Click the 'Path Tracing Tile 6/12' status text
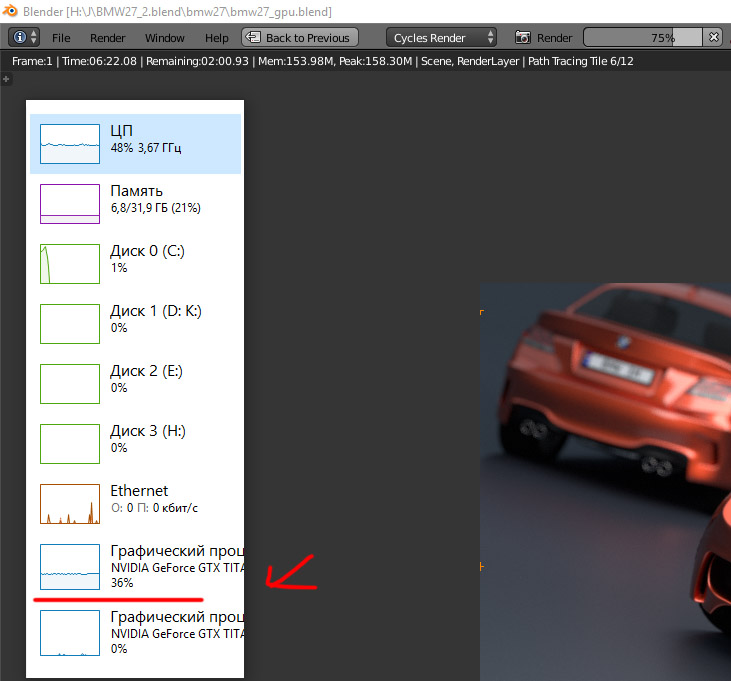 580,61
